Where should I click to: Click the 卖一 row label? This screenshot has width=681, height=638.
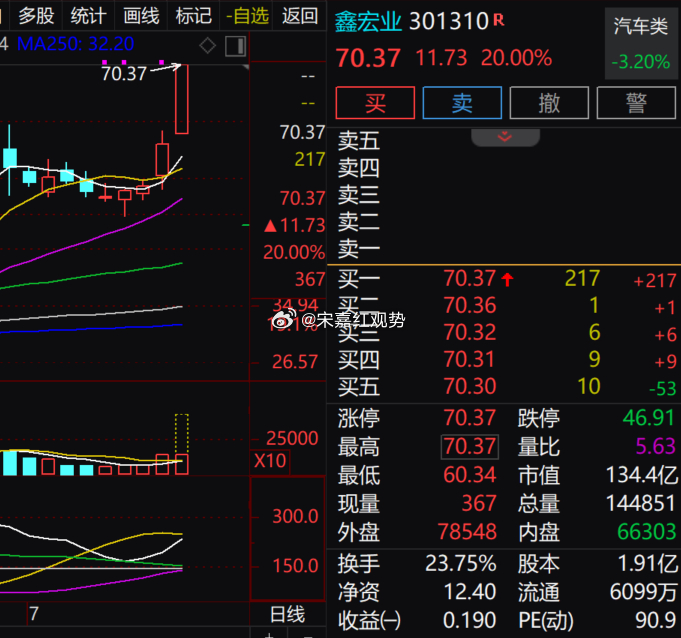click(x=359, y=249)
